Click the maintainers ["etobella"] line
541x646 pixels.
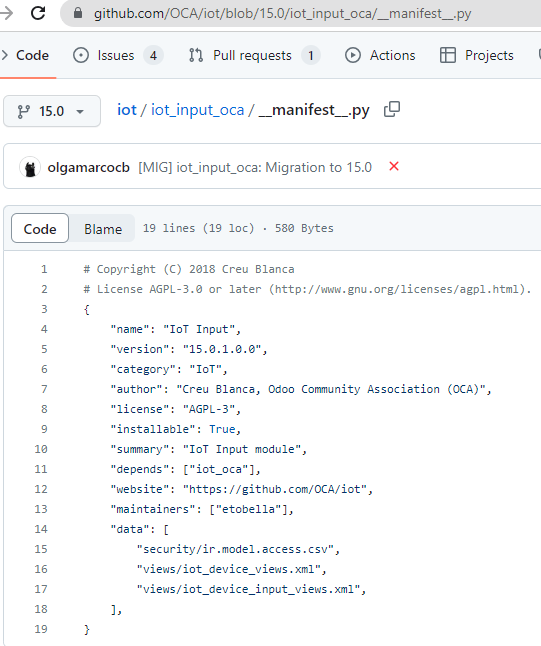(x=202, y=509)
